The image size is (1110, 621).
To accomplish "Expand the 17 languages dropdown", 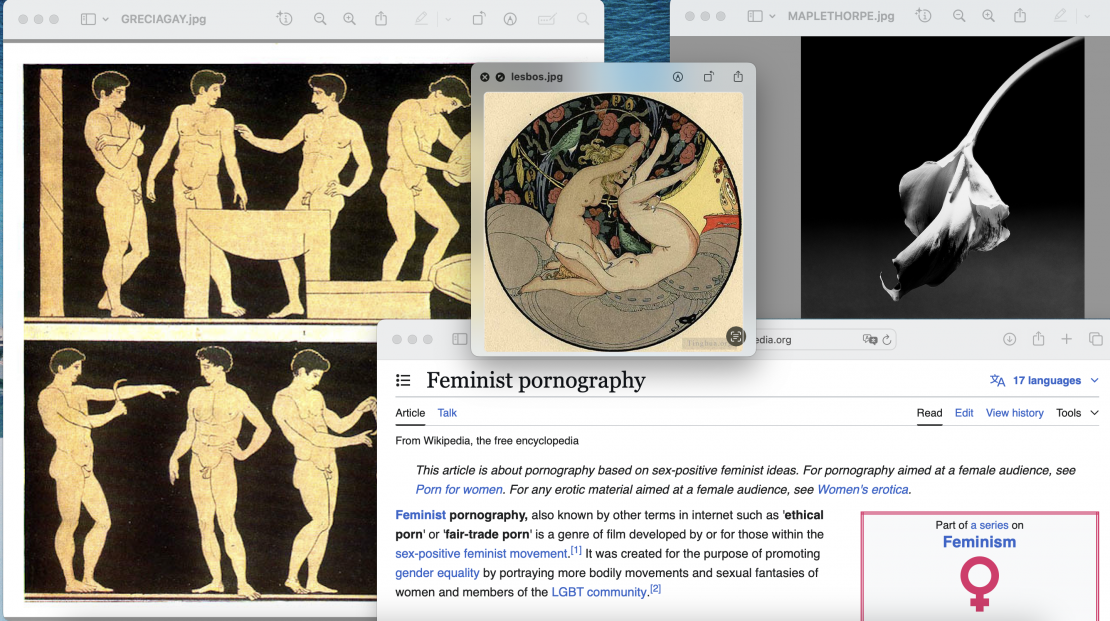I will coord(1044,381).
